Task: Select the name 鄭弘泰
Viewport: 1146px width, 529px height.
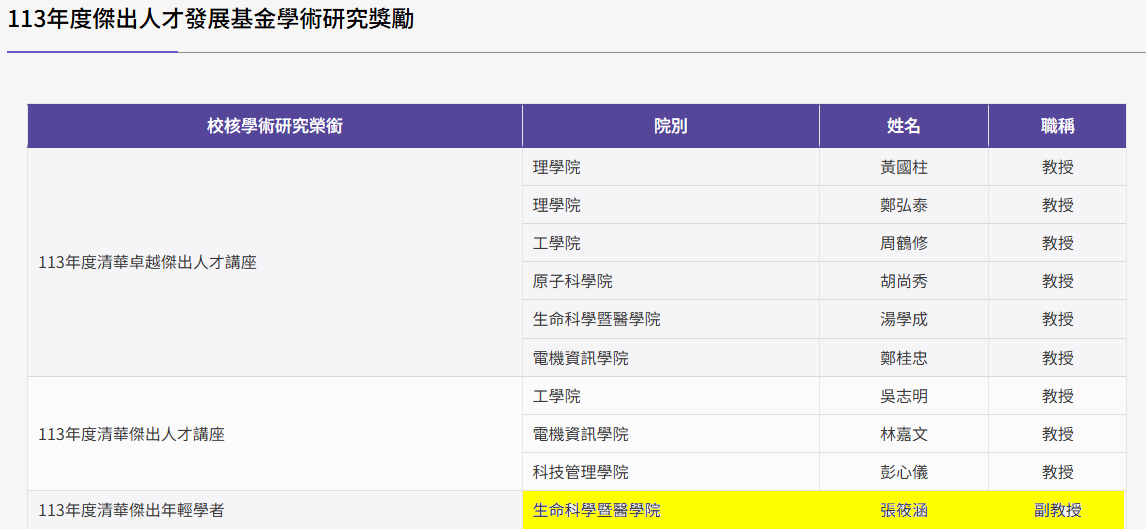Action: click(903, 205)
